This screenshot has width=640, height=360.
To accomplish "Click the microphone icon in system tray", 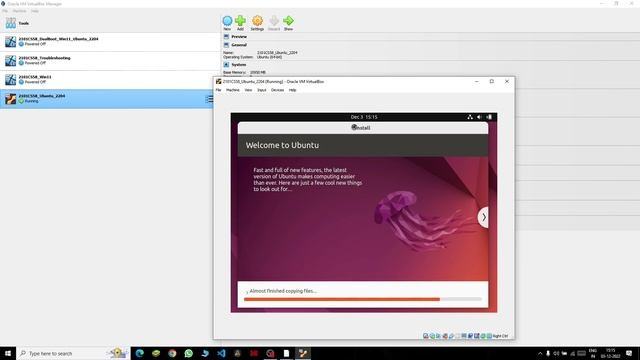I will [x=548, y=353].
